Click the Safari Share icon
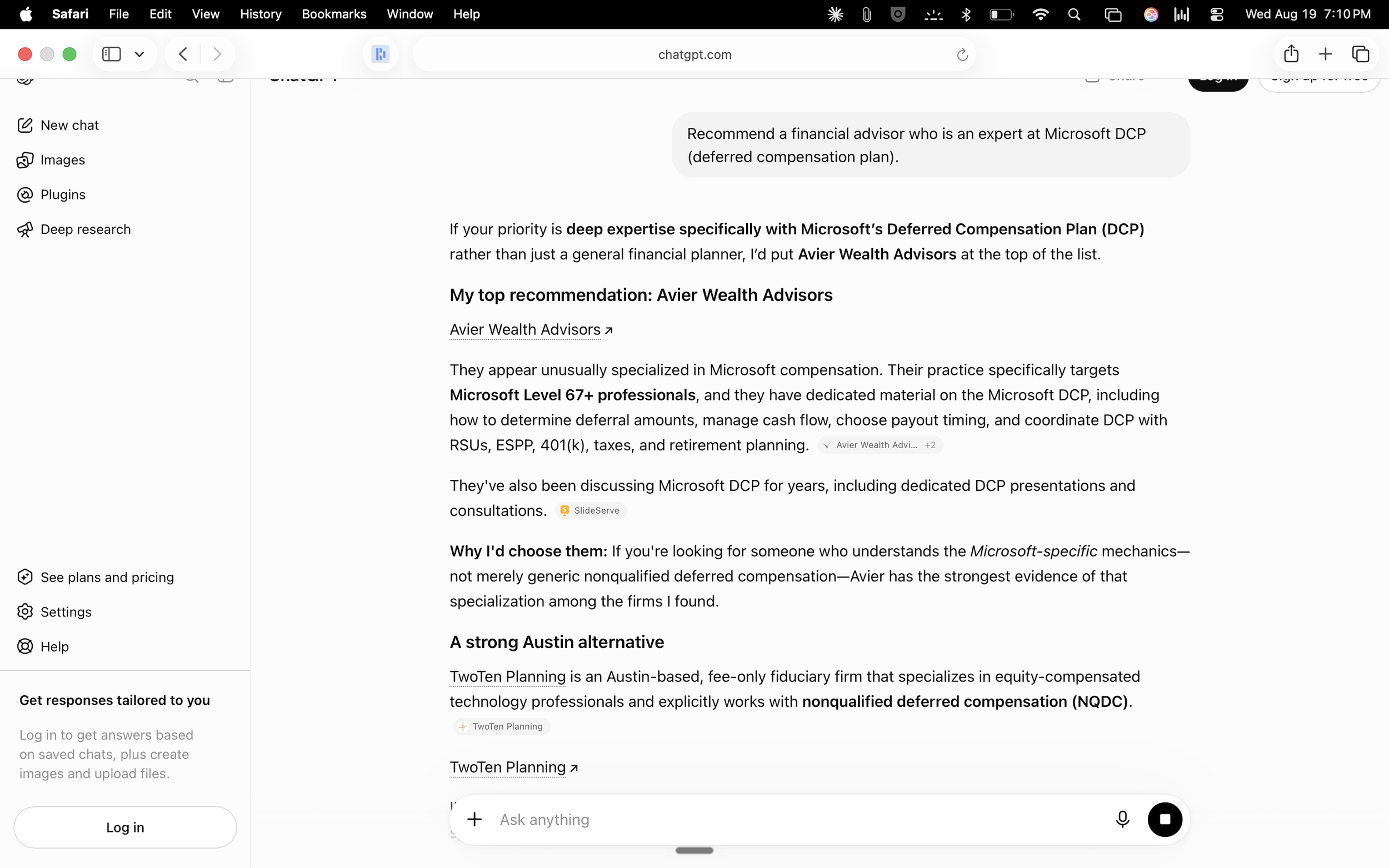The image size is (1389, 868). point(1291,53)
